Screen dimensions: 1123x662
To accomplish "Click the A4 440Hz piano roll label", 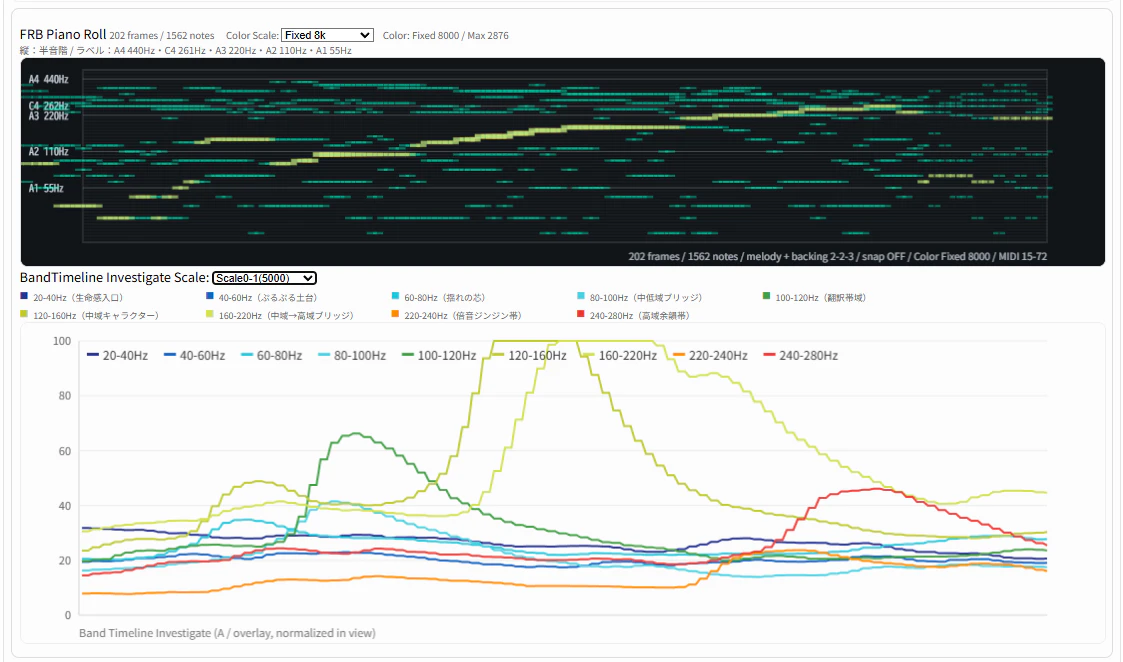I will 49,80.
